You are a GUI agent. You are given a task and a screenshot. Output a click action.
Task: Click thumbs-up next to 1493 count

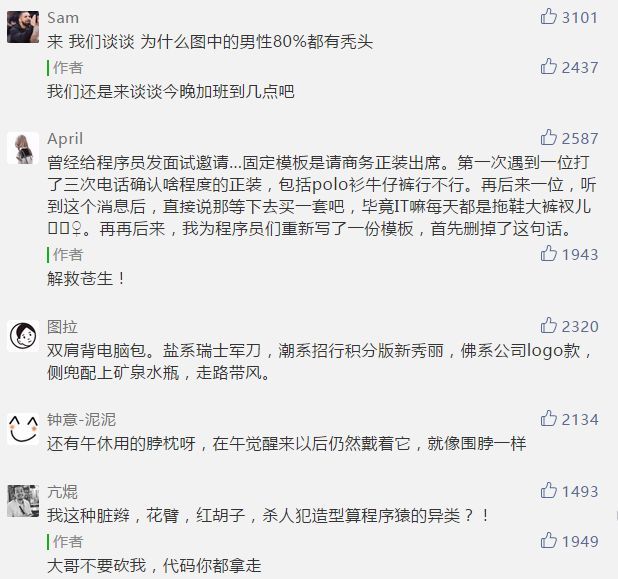tap(548, 490)
